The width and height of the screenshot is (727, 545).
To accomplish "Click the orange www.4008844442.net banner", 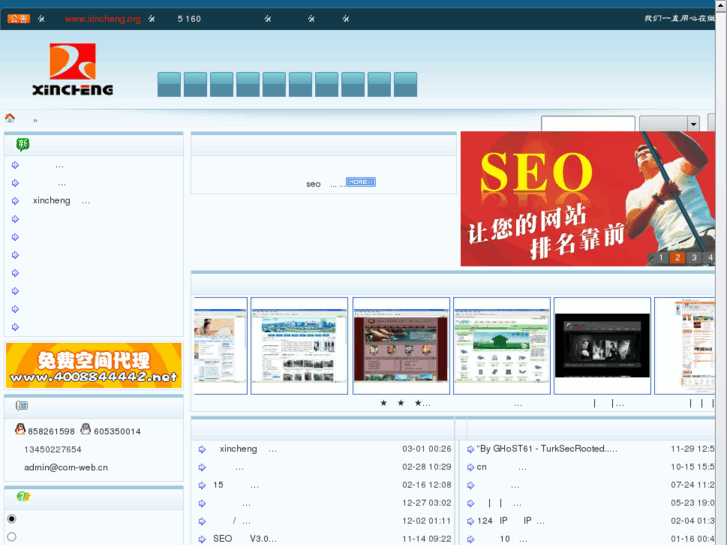I will tap(94, 365).
